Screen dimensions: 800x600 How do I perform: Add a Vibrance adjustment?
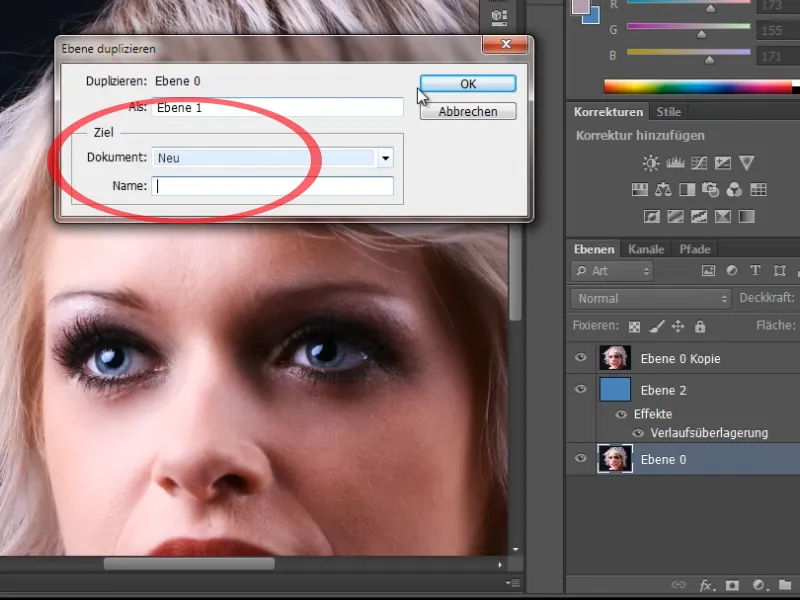click(746, 163)
